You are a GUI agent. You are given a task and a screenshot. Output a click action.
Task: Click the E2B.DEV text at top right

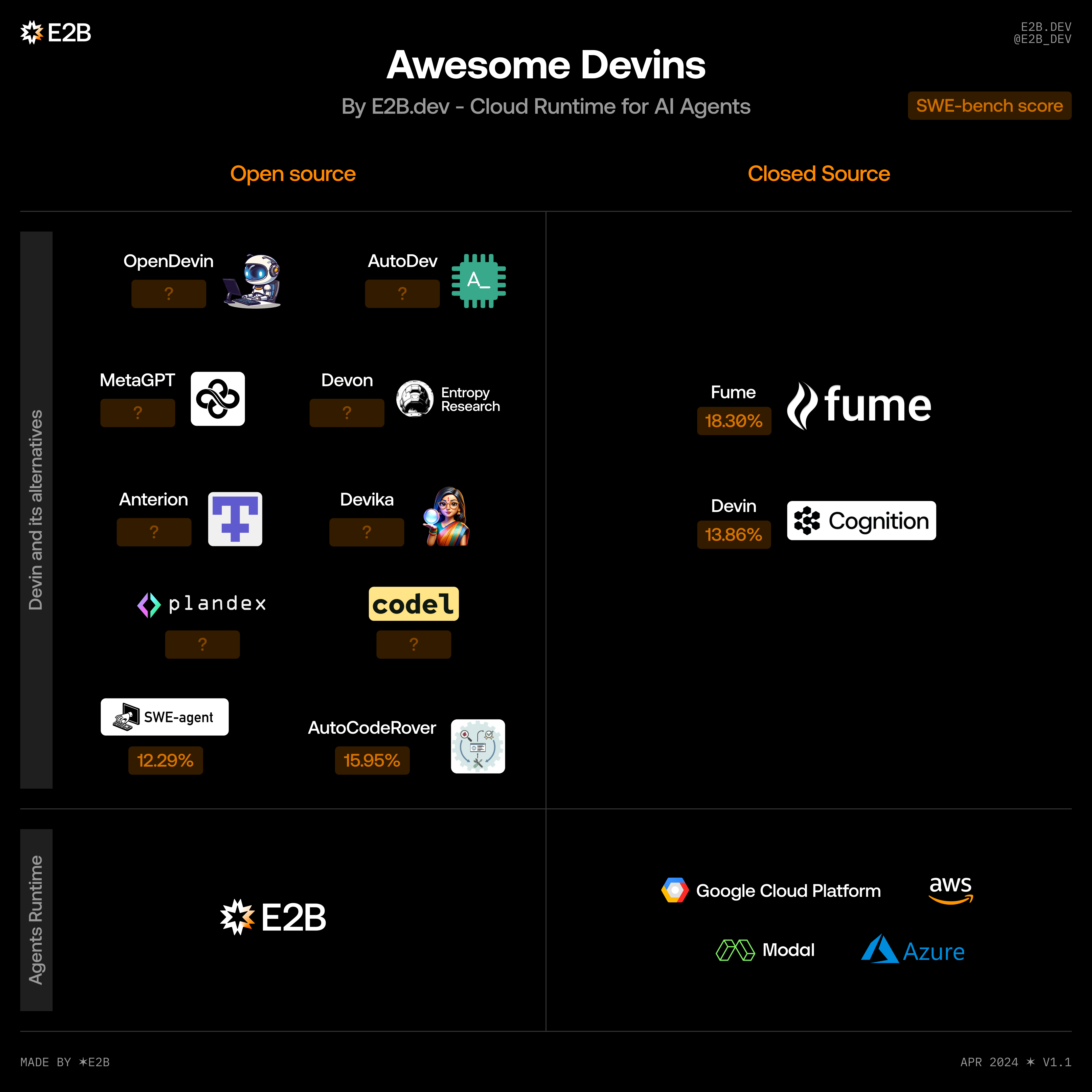(x=1046, y=27)
